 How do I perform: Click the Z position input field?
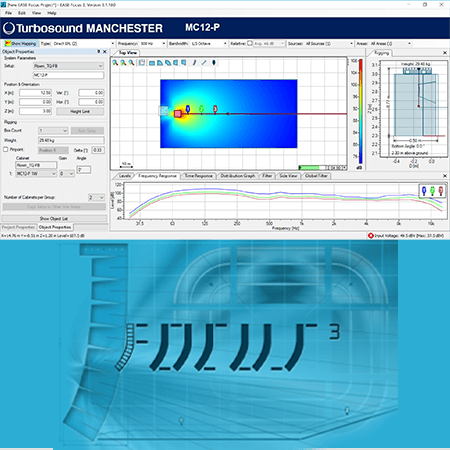pyautogui.click(x=35, y=111)
